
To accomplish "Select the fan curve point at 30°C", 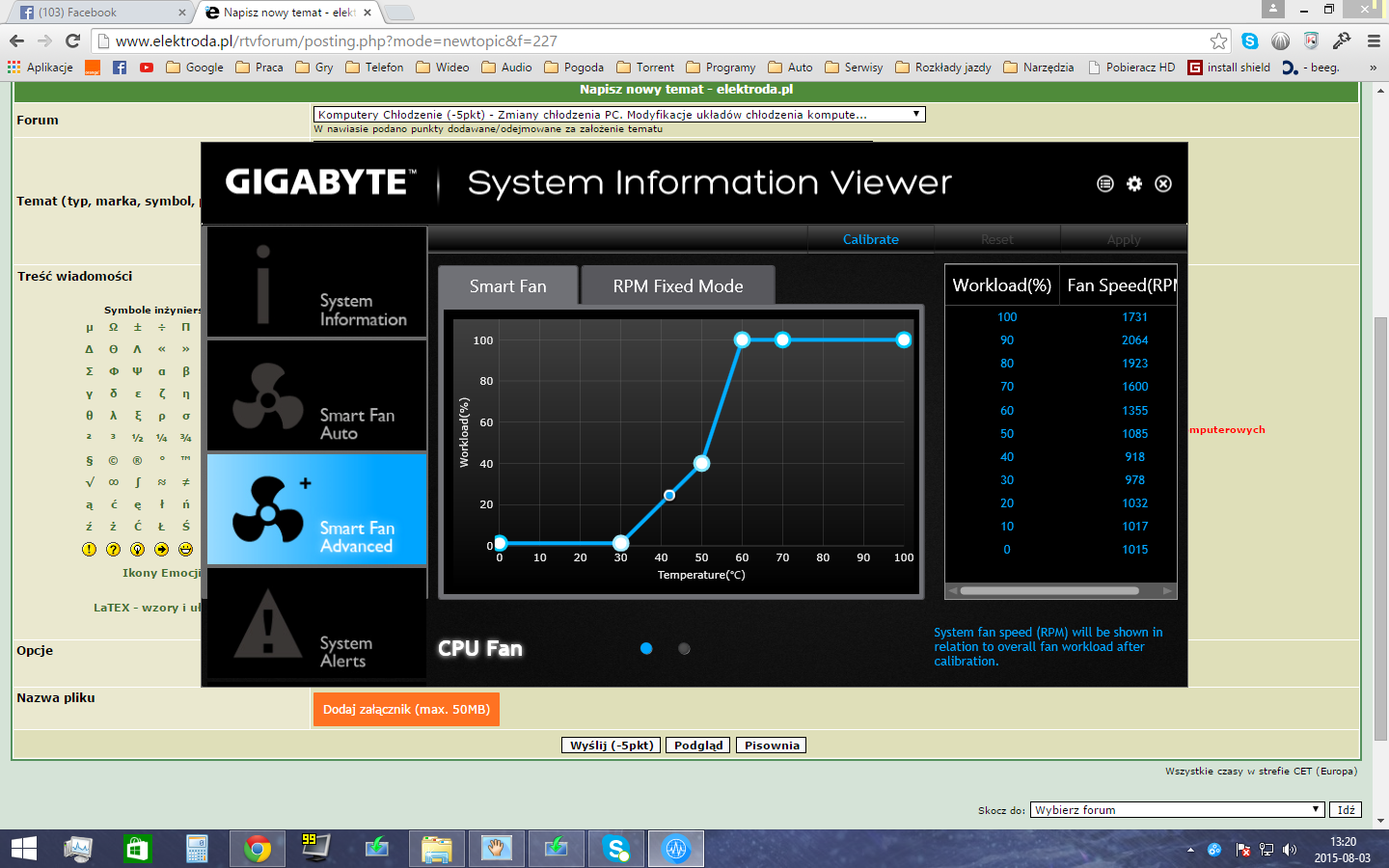I will tap(621, 543).
